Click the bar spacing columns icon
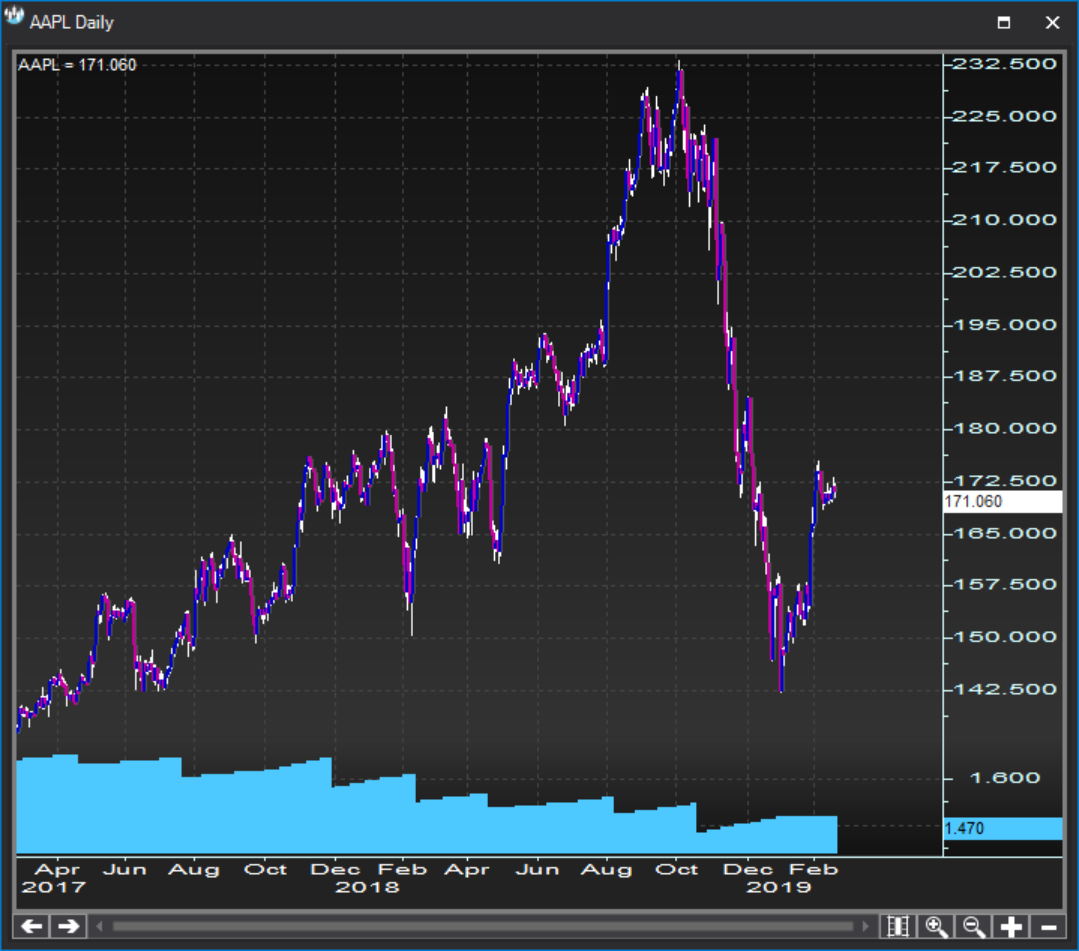 (899, 926)
